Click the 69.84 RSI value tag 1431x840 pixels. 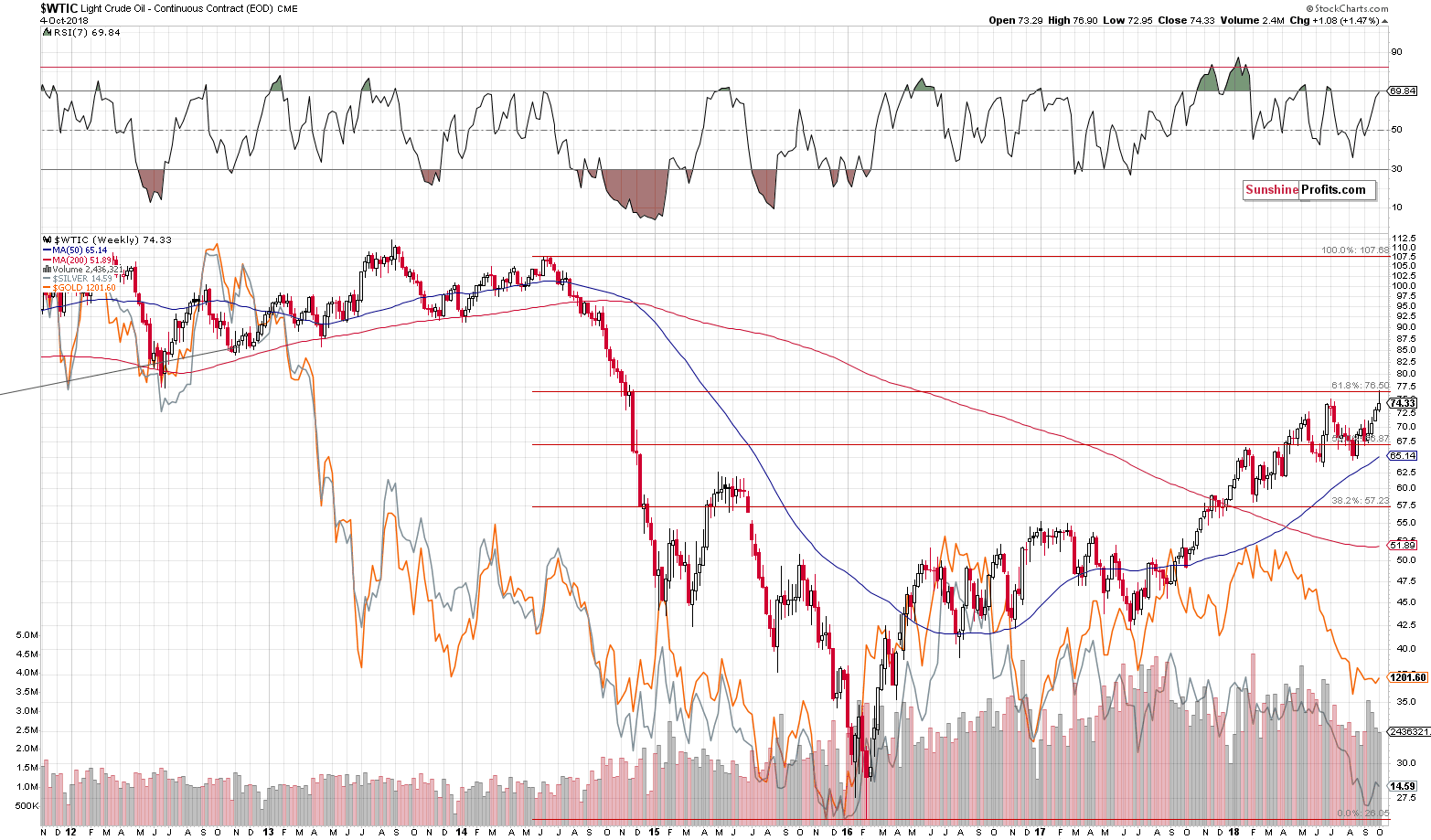point(1404,91)
